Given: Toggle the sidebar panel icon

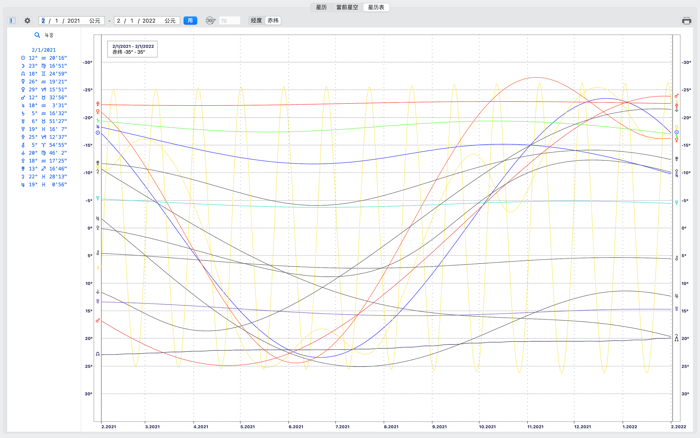Looking at the screenshot, I should tap(12, 20).
